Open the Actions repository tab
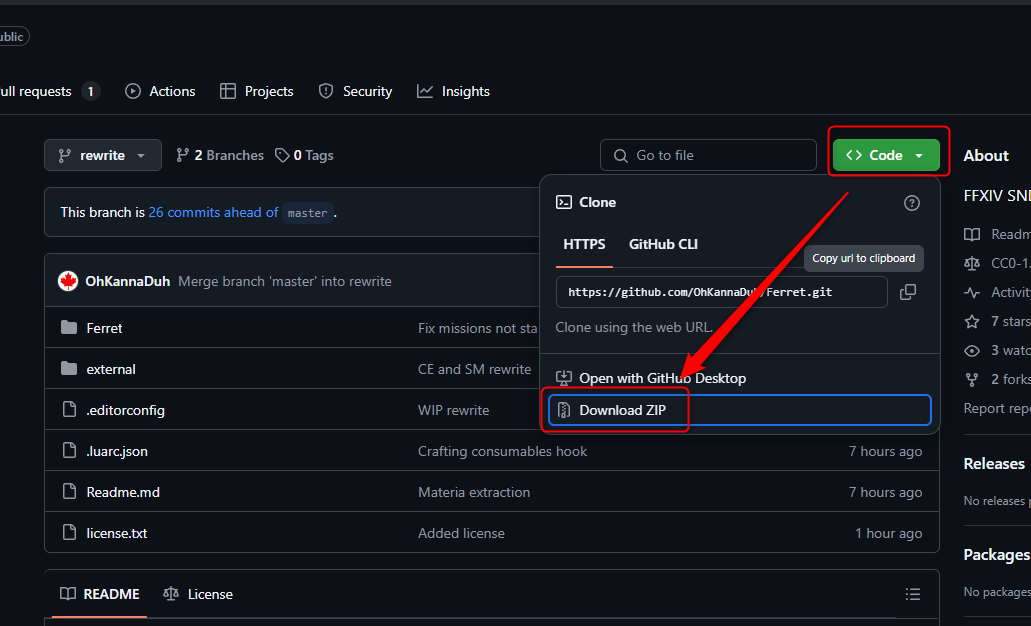This screenshot has height=626, width=1031. coord(160,91)
